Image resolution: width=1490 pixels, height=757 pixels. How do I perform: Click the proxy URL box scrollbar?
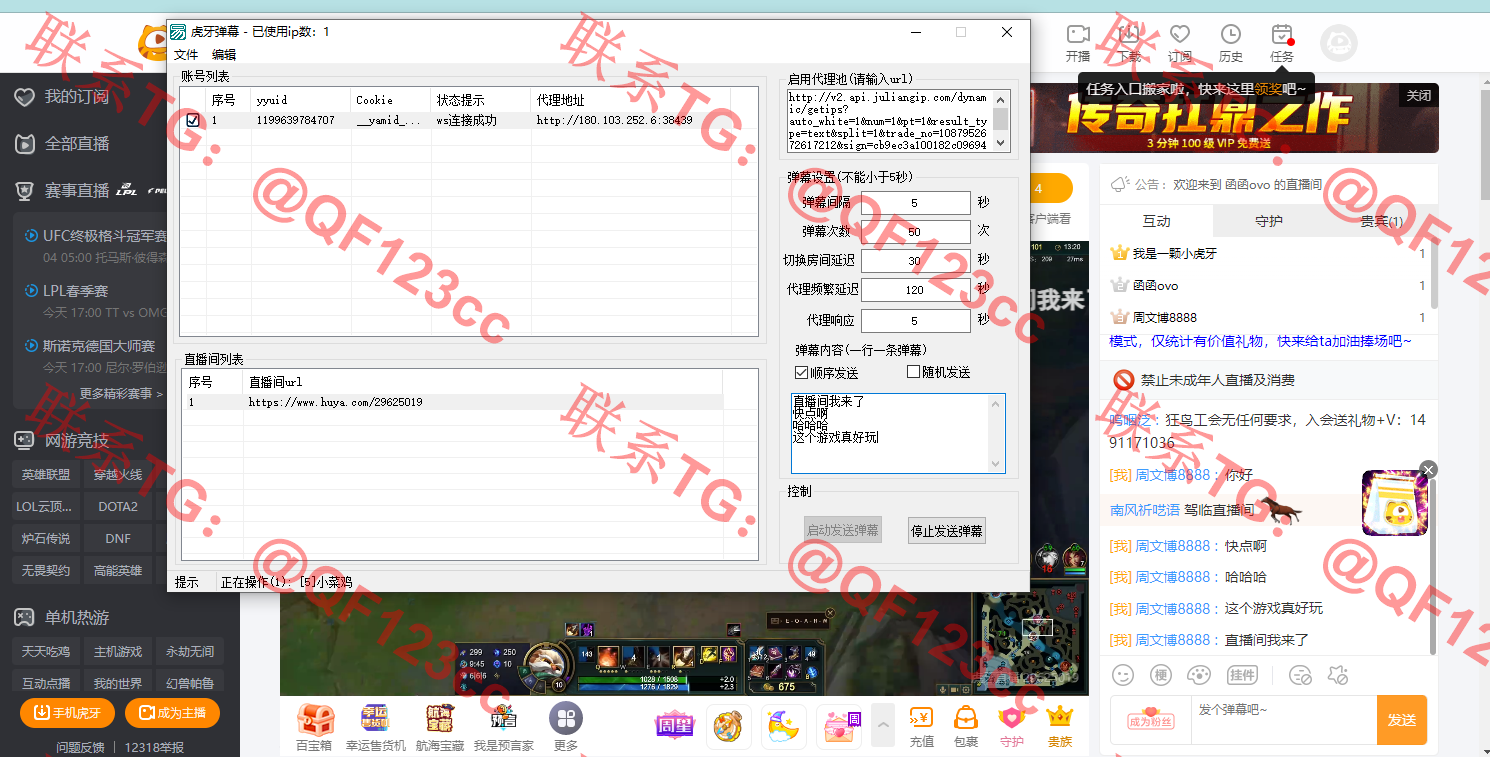(1001, 121)
